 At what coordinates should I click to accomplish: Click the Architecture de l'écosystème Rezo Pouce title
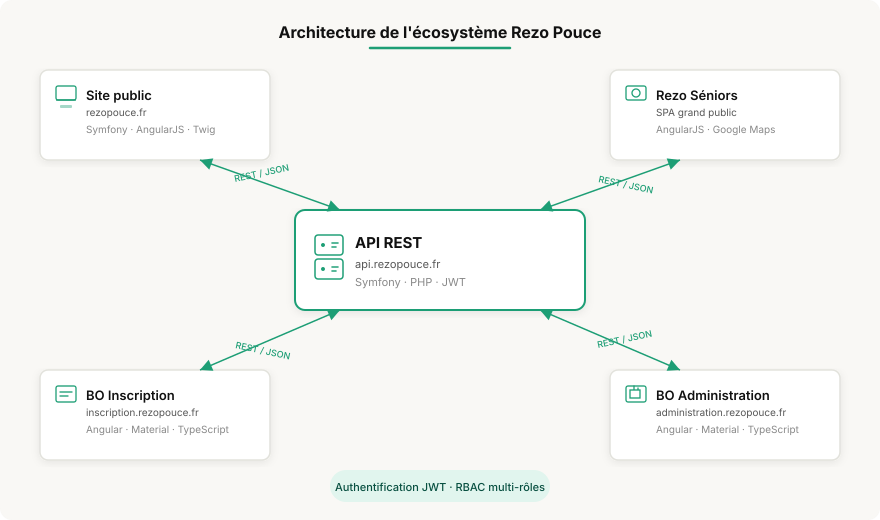pyautogui.click(x=440, y=33)
